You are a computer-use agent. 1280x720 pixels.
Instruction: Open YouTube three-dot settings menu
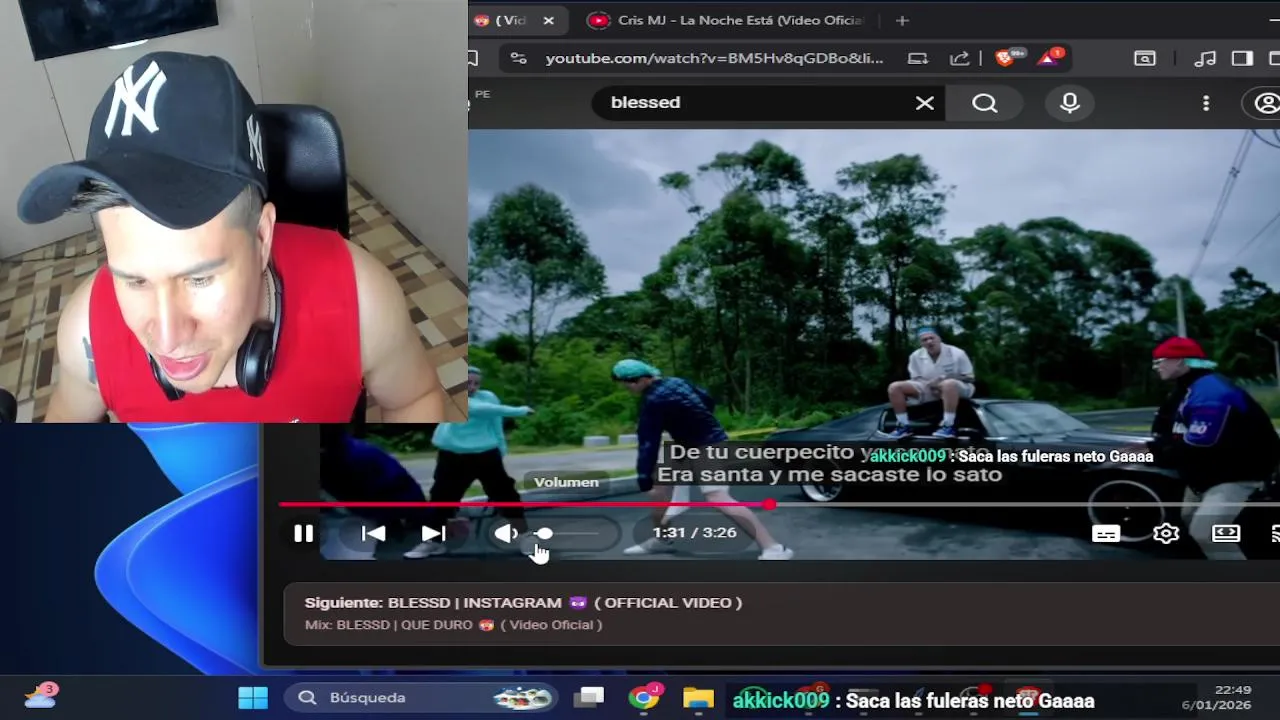pyautogui.click(x=1206, y=103)
